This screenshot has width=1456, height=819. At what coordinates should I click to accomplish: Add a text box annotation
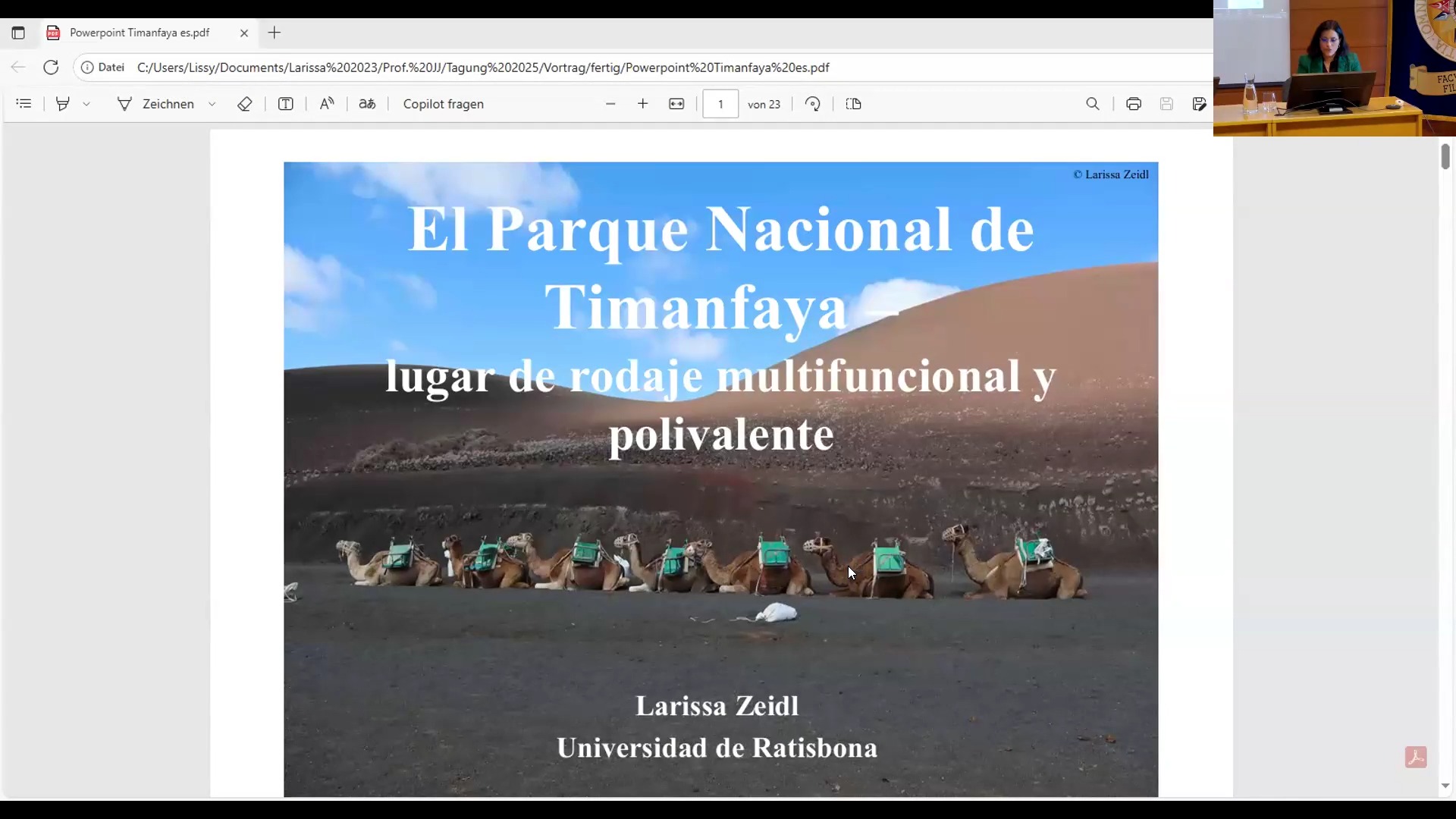(286, 104)
